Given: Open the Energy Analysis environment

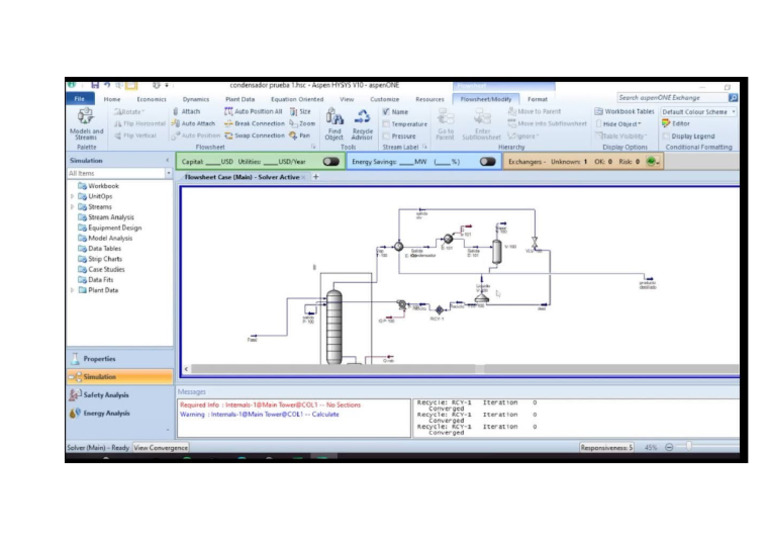Looking at the screenshot, I should [120, 413].
